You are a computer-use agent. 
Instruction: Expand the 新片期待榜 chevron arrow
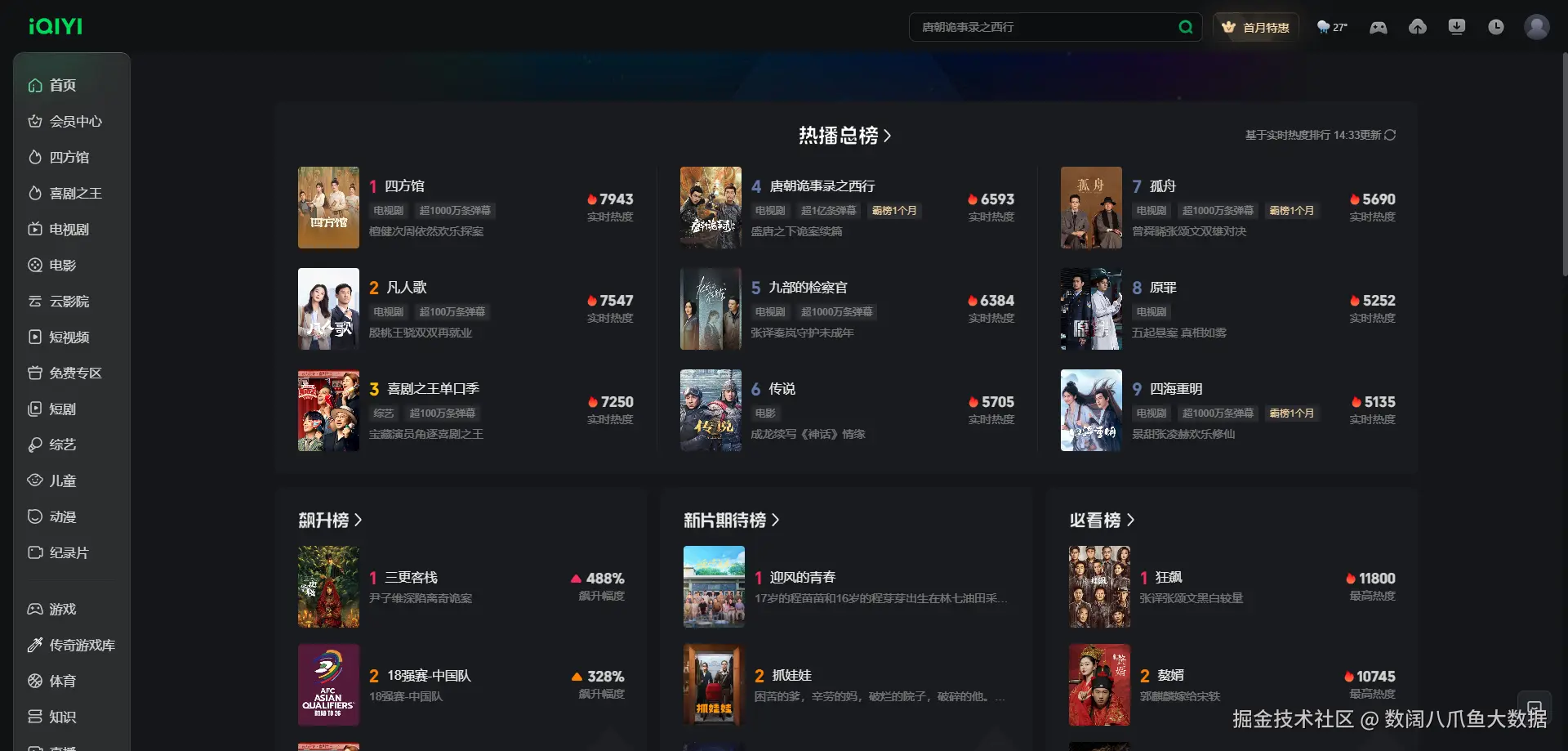click(x=775, y=520)
